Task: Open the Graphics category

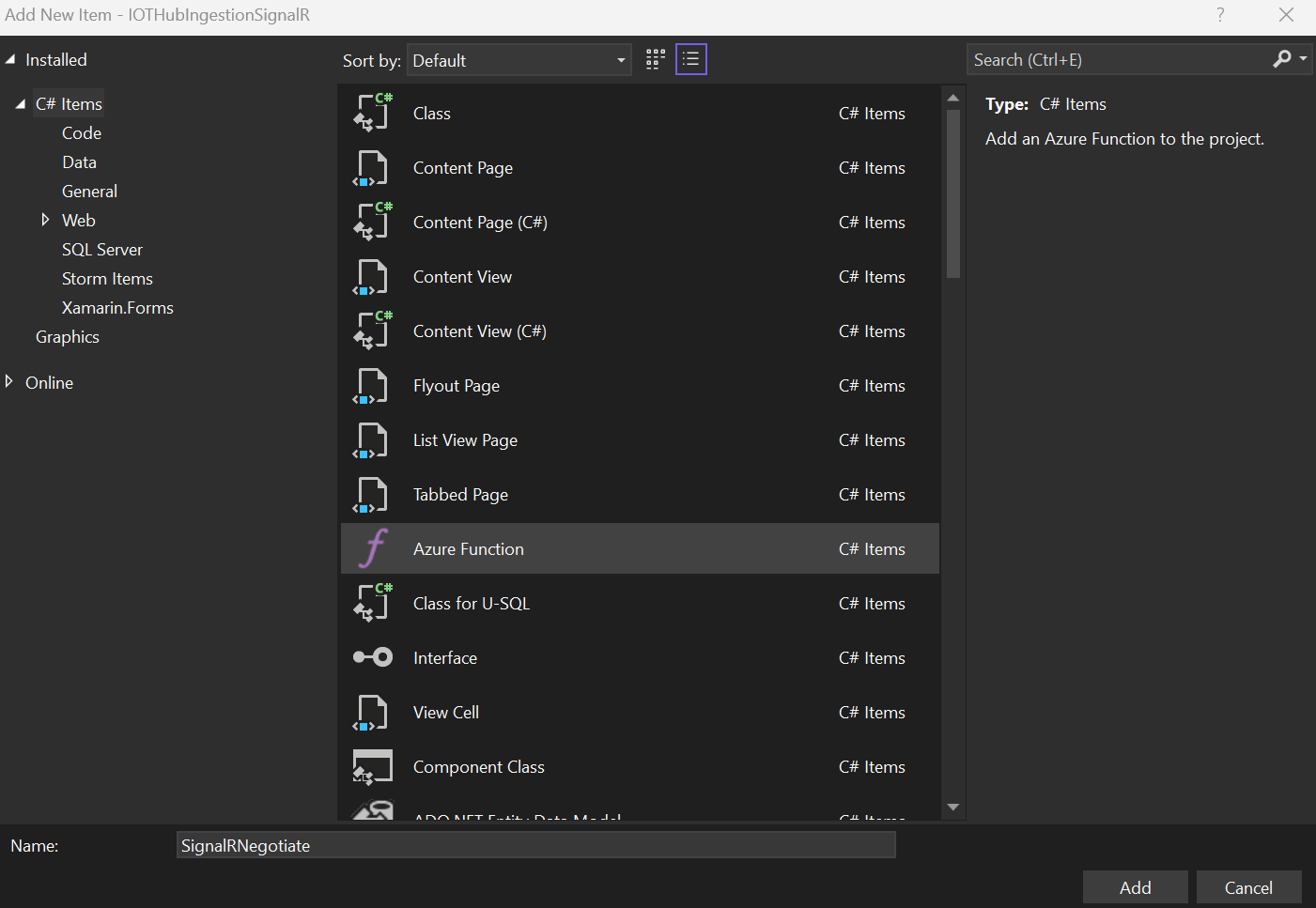Action: pyautogui.click(x=68, y=337)
